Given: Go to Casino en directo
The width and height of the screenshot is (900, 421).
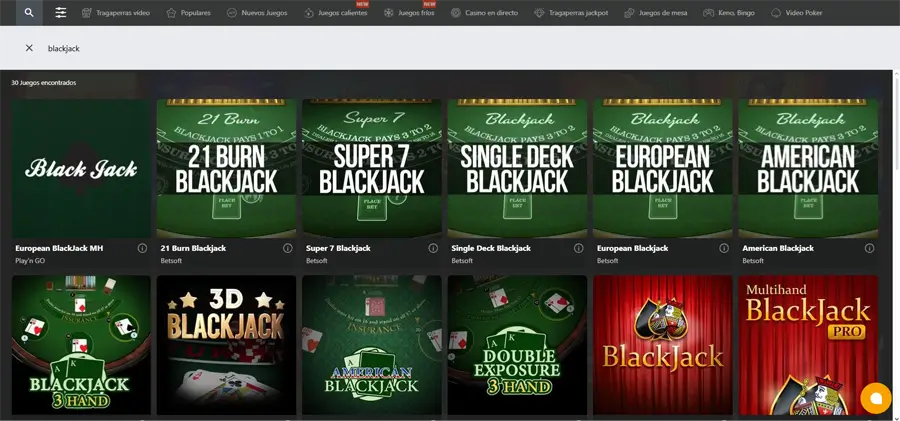Looking at the screenshot, I should (x=486, y=13).
